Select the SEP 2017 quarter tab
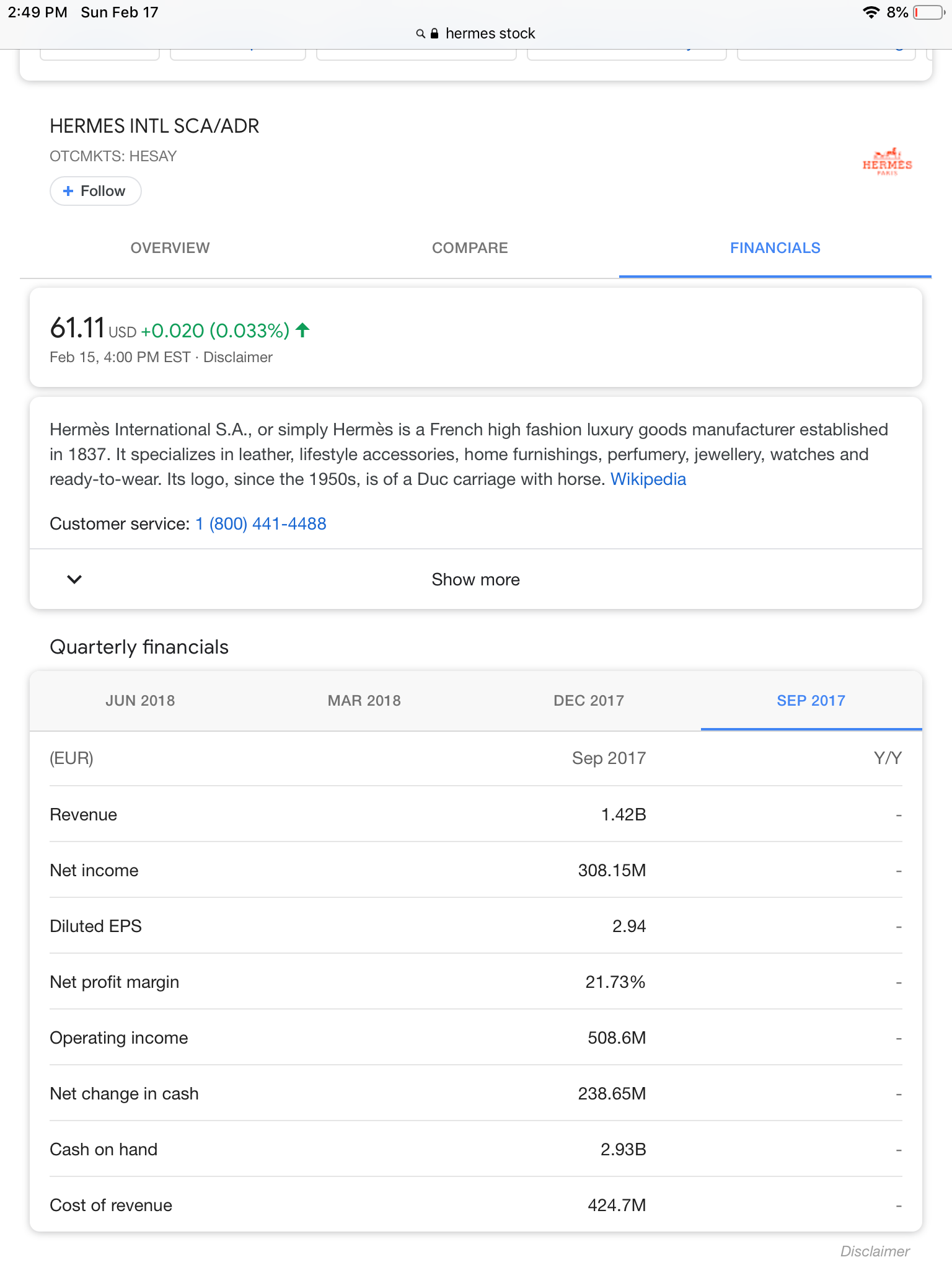The height and width of the screenshot is (1270, 952). tap(811, 701)
